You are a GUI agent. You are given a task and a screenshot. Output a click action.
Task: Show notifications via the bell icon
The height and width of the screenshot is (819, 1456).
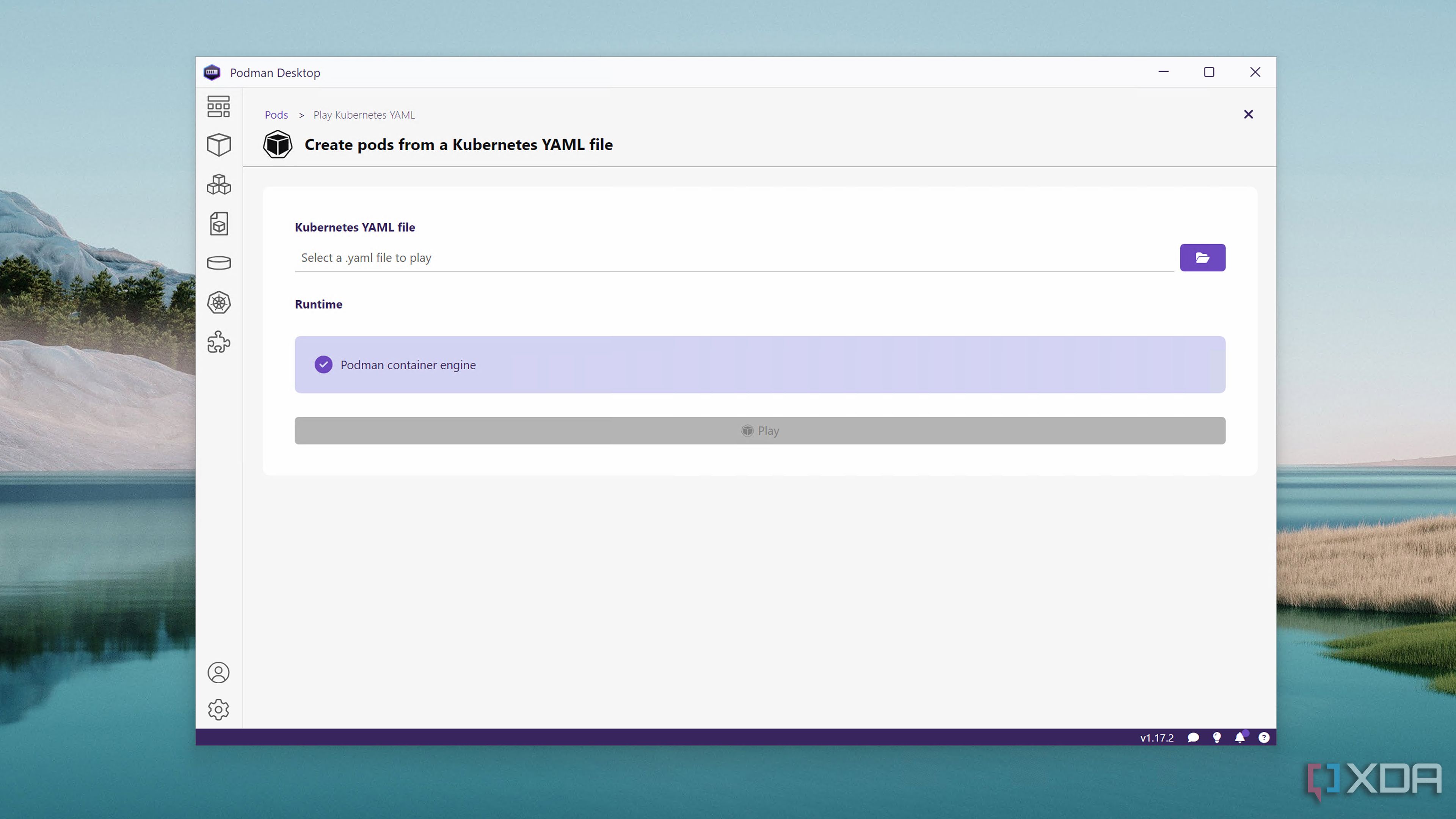pos(1239,737)
